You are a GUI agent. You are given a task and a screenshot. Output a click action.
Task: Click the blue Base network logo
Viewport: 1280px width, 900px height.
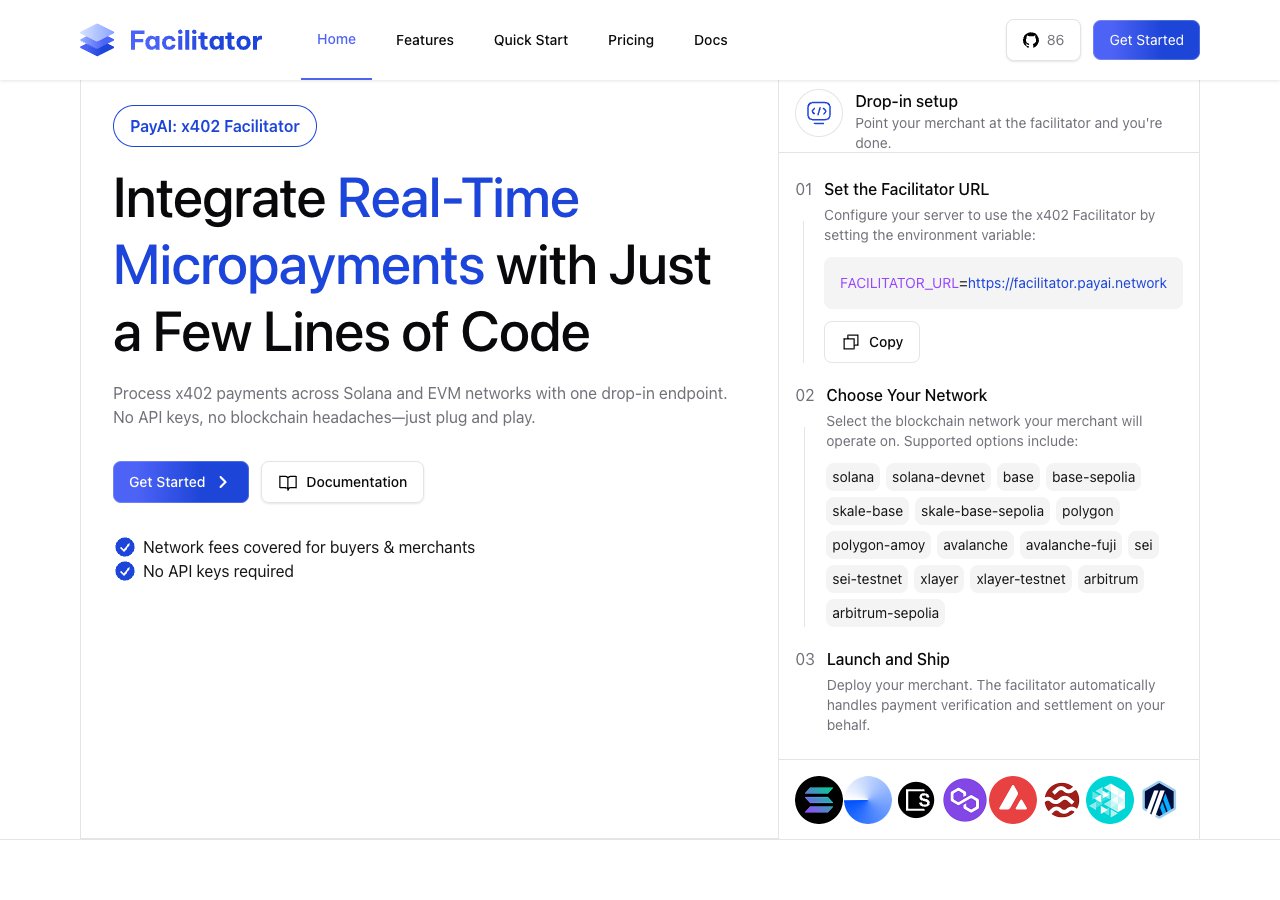click(x=867, y=800)
